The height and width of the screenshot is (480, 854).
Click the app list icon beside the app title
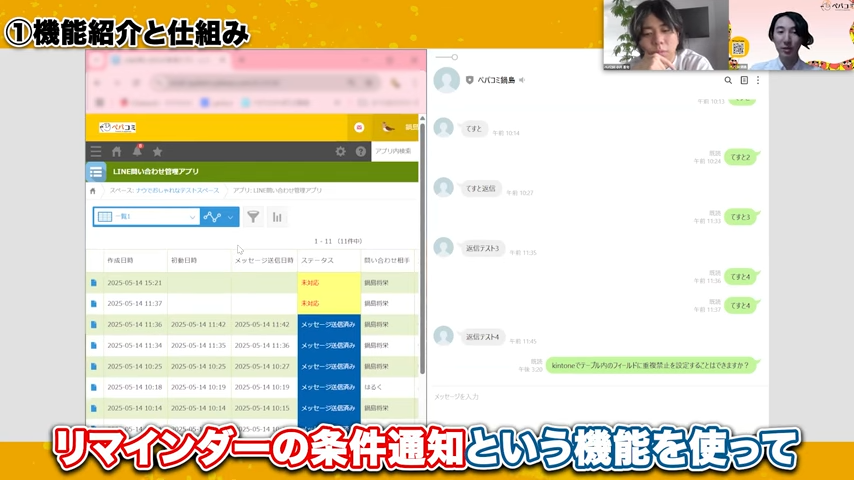pyautogui.click(x=96, y=172)
